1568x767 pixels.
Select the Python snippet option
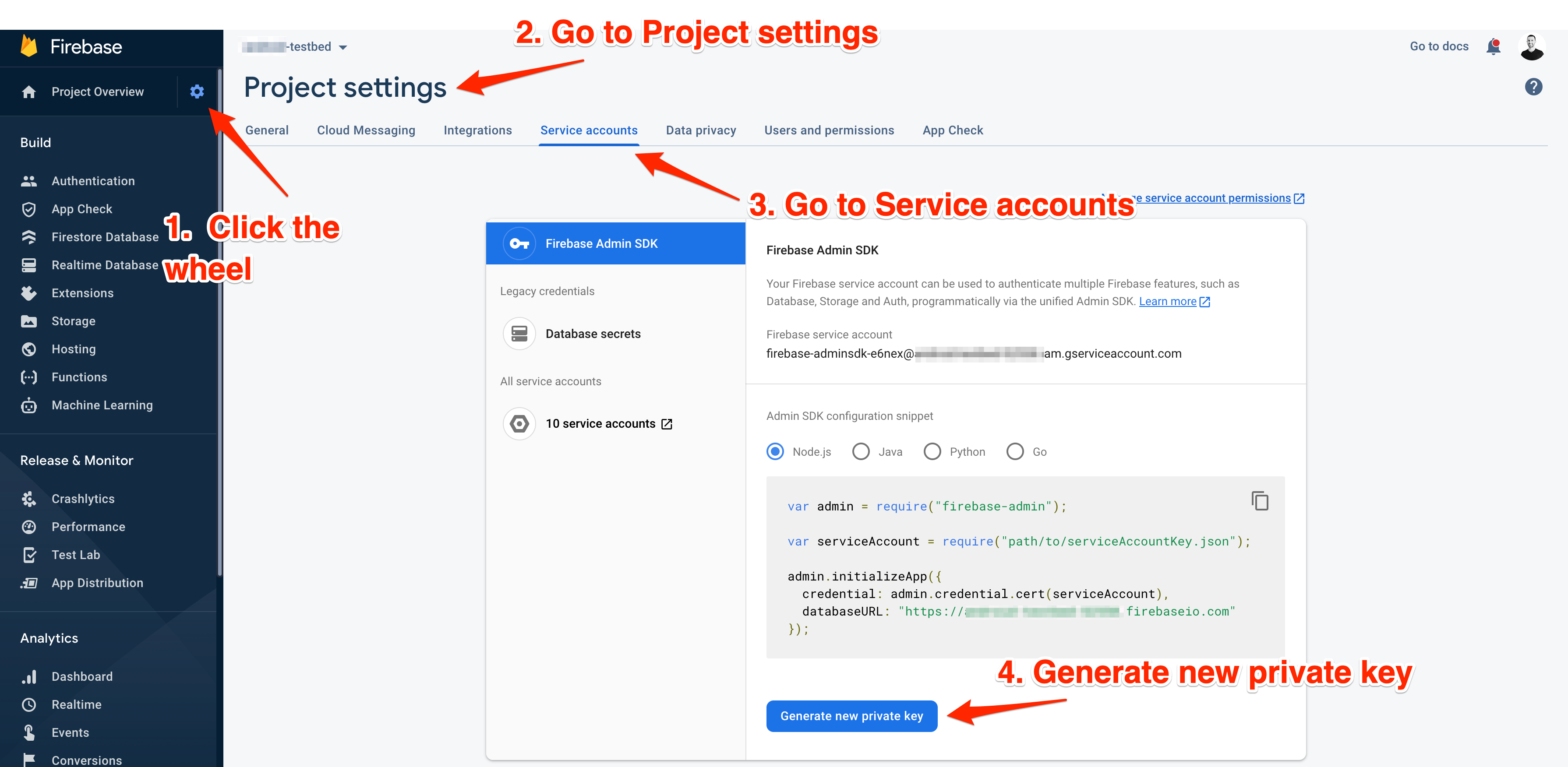click(x=932, y=452)
